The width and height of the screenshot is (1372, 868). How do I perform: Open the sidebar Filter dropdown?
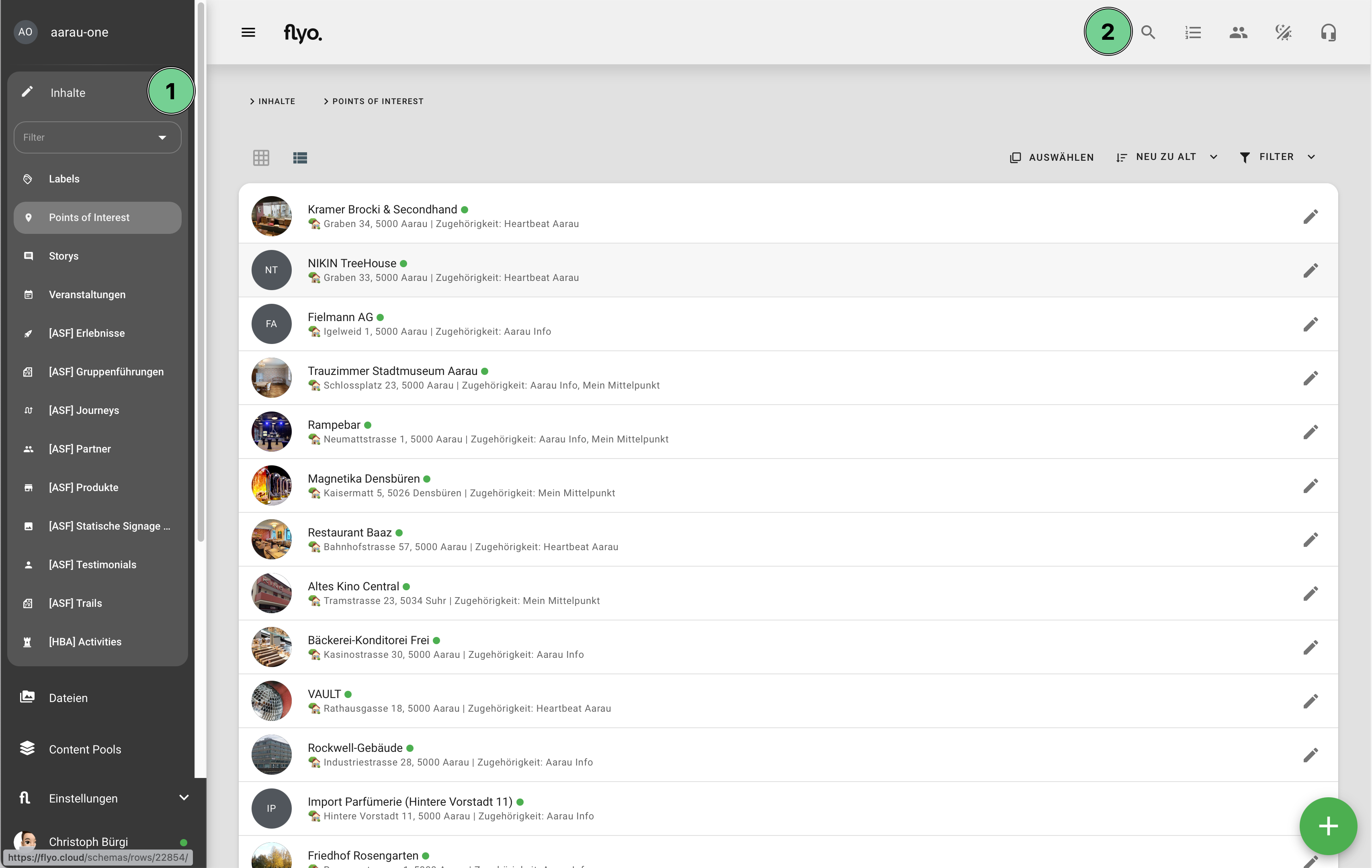(x=97, y=137)
